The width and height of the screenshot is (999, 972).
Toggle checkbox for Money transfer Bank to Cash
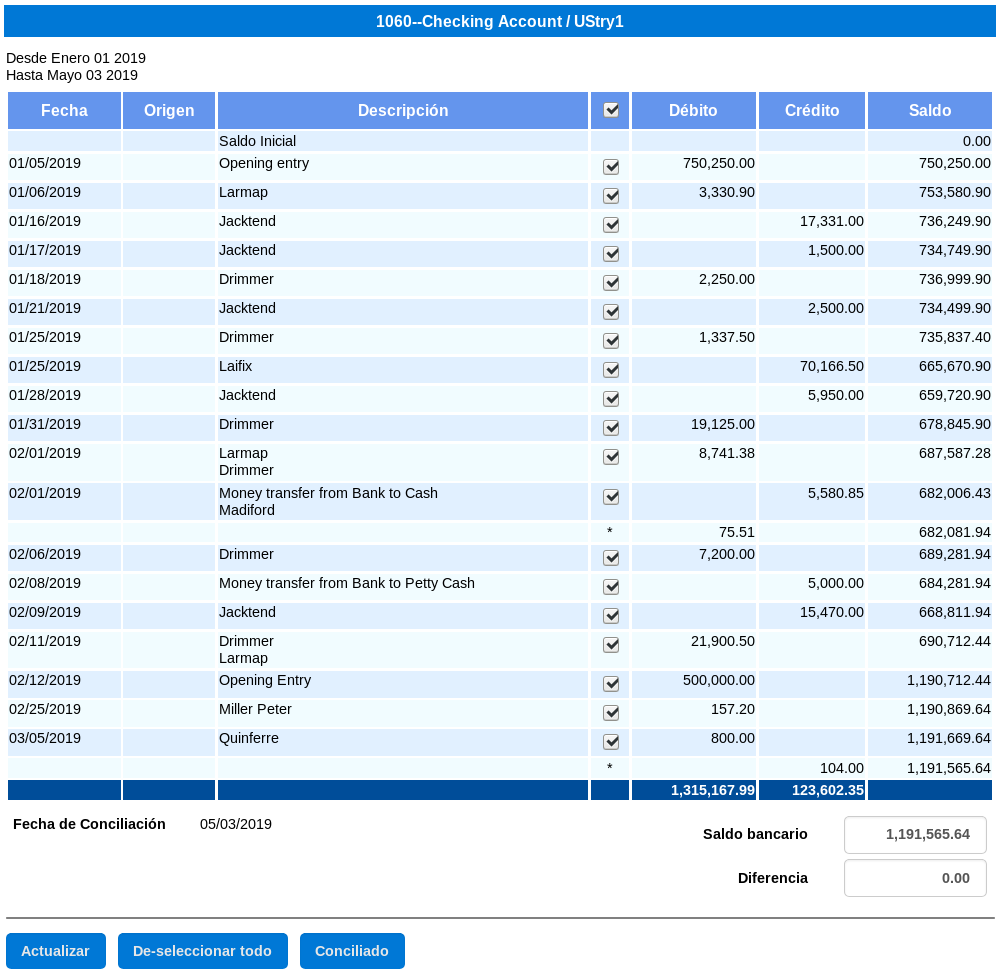(611, 497)
